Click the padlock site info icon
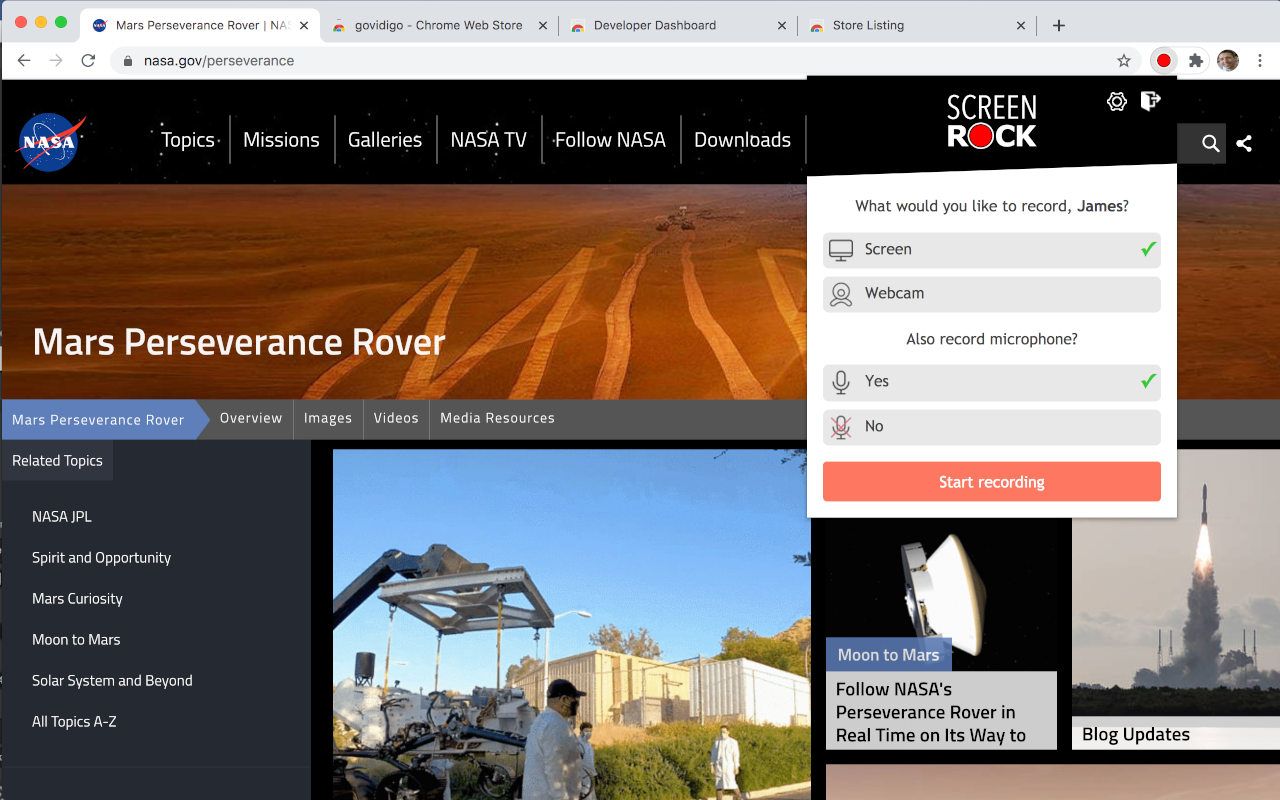Image resolution: width=1280 pixels, height=800 pixels. tap(127, 61)
